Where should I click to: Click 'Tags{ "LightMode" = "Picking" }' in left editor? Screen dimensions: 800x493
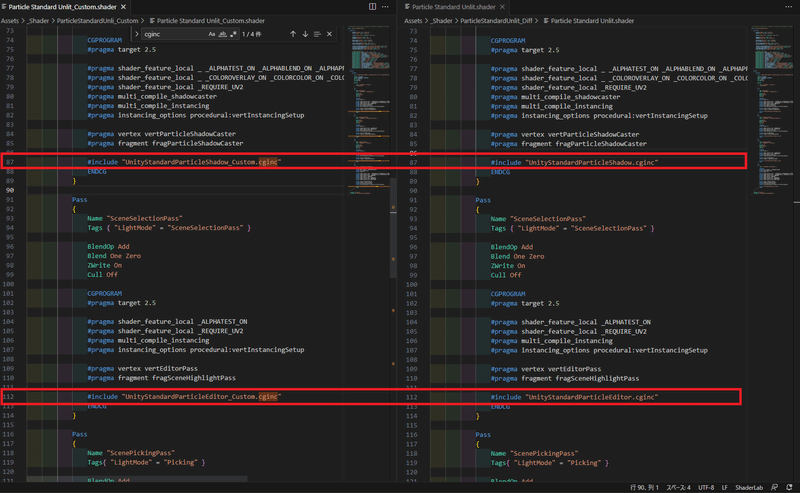pyautogui.click(x=146, y=462)
